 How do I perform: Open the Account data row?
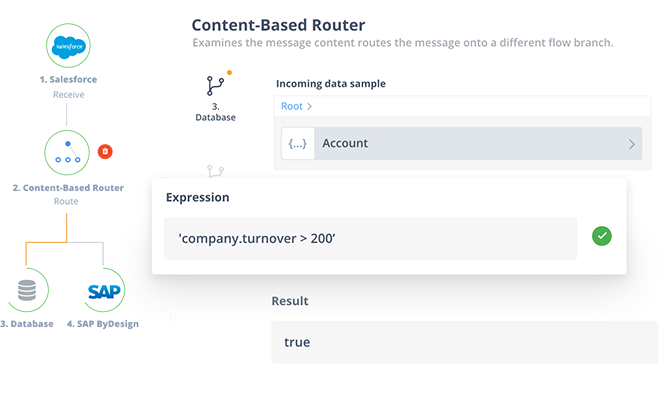461,144
